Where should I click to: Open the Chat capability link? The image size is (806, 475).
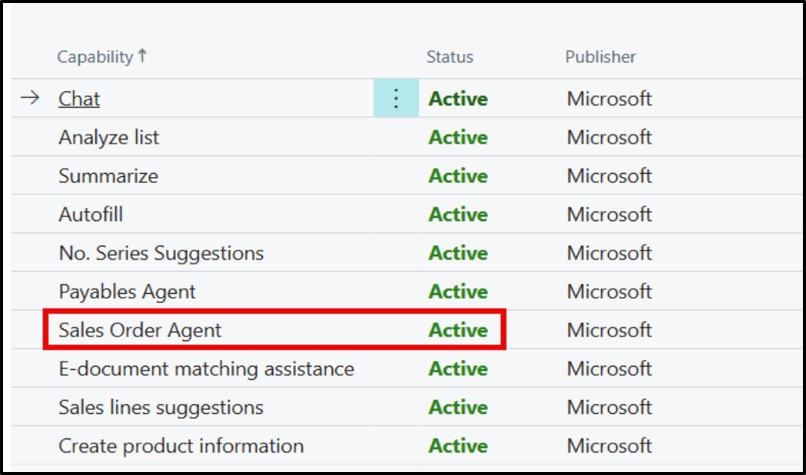[x=79, y=98]
